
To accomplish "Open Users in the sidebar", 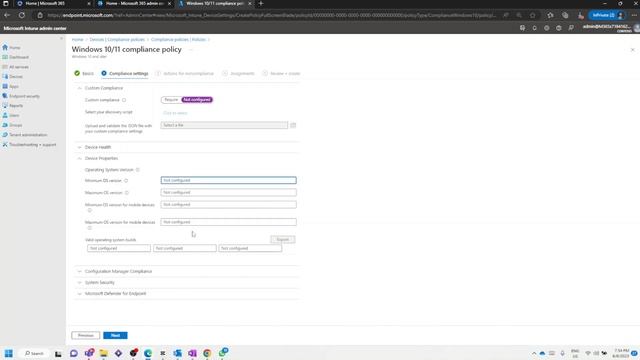I will tap(11, 116).
